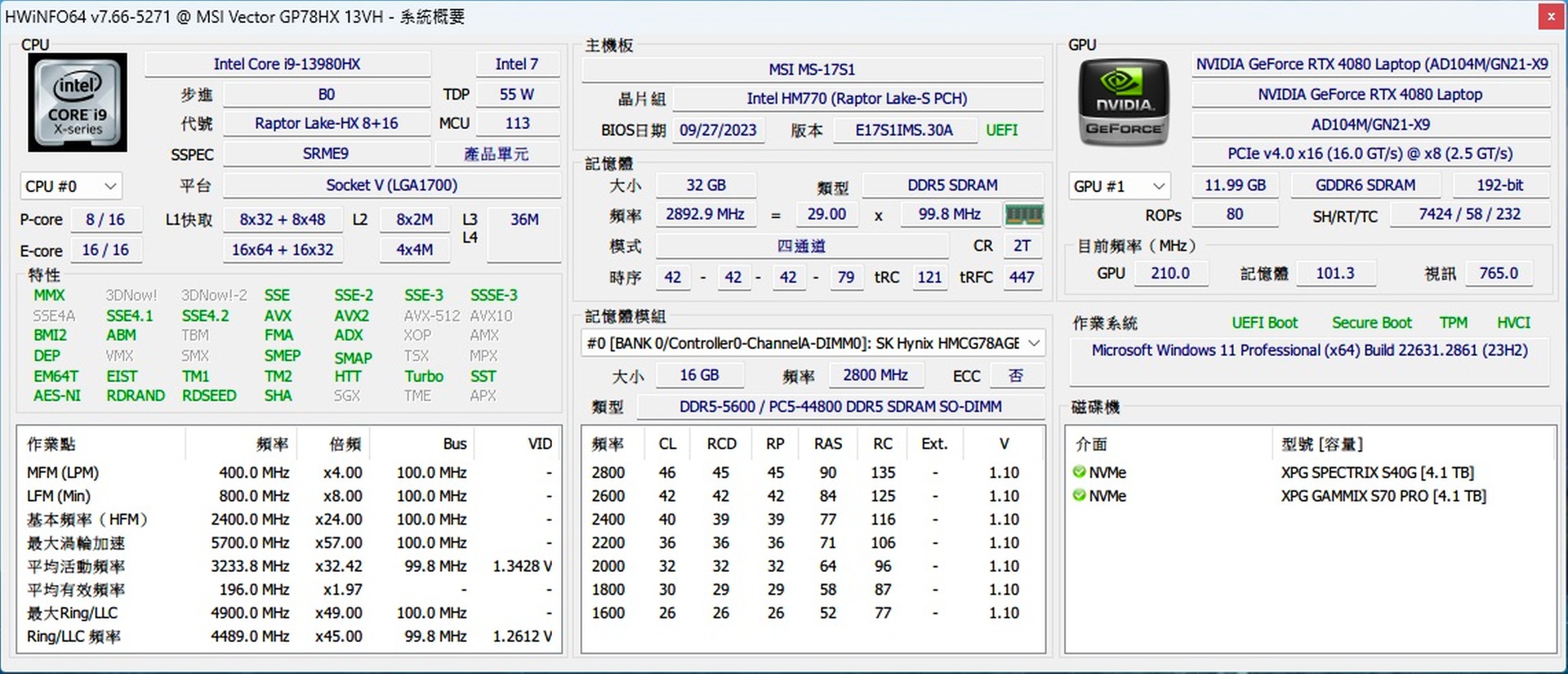Click the green check icon beside XPG SPECTRIX S40G
Image resolution: width=1568 pixels, height=674 pixels.
(1079, 472)
